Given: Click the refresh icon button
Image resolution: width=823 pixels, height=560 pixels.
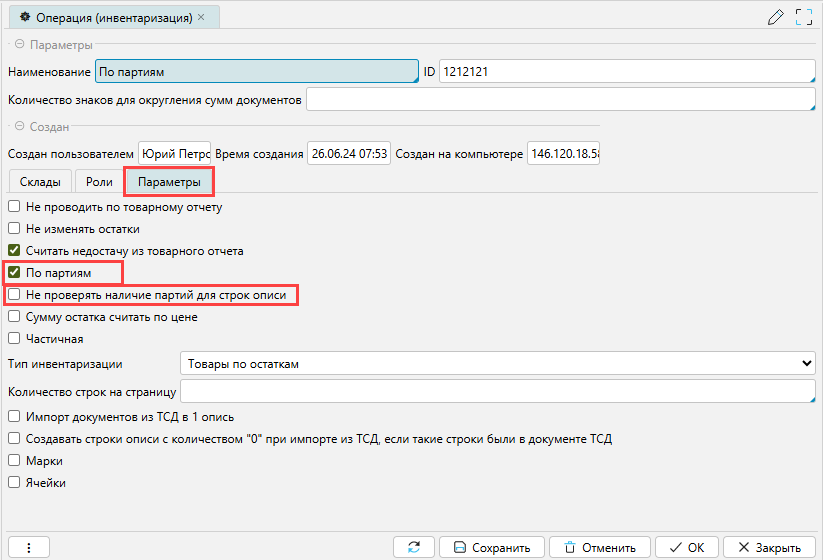Looking at the screenshot, I should (x=413, y=547).
